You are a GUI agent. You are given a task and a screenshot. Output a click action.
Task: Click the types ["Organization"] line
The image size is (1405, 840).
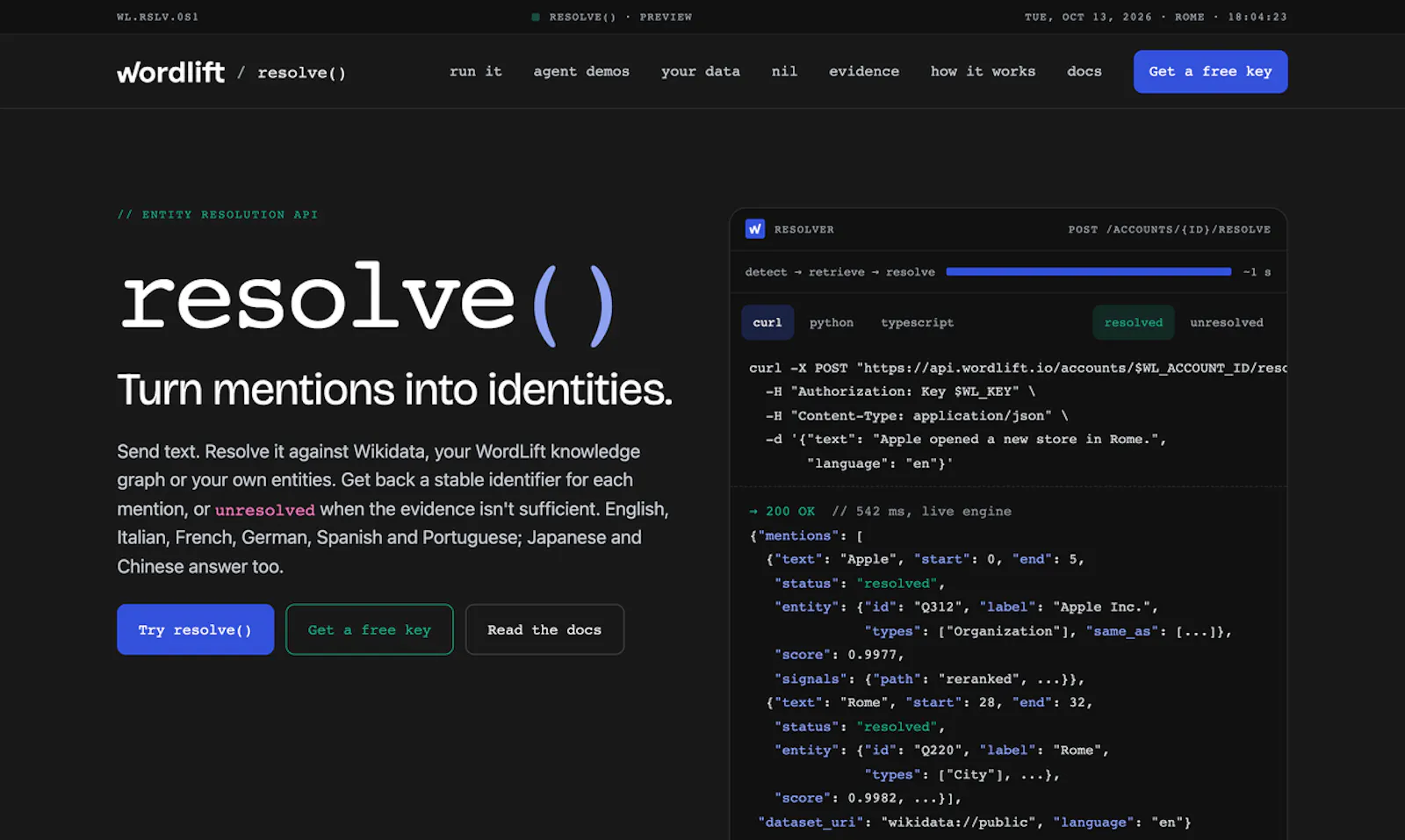(1048, 630)
